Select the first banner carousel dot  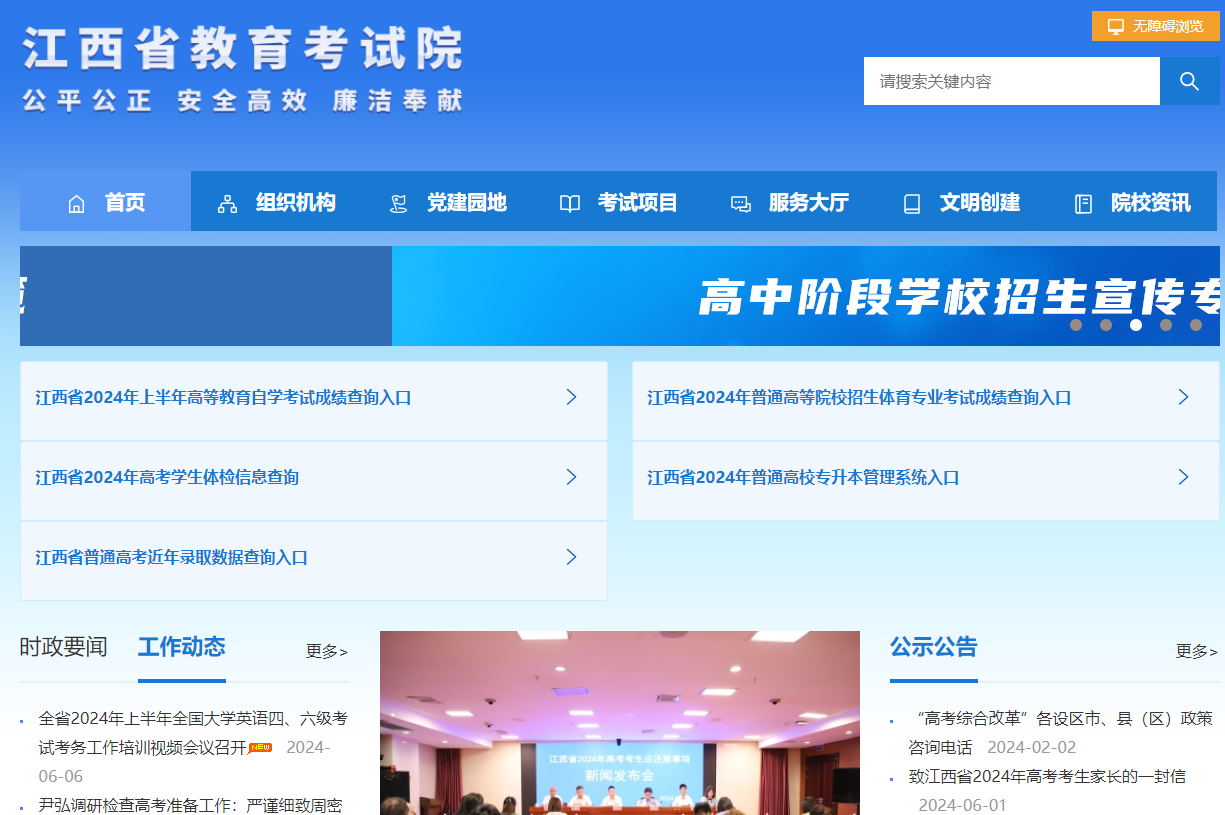click(1076, 325)
